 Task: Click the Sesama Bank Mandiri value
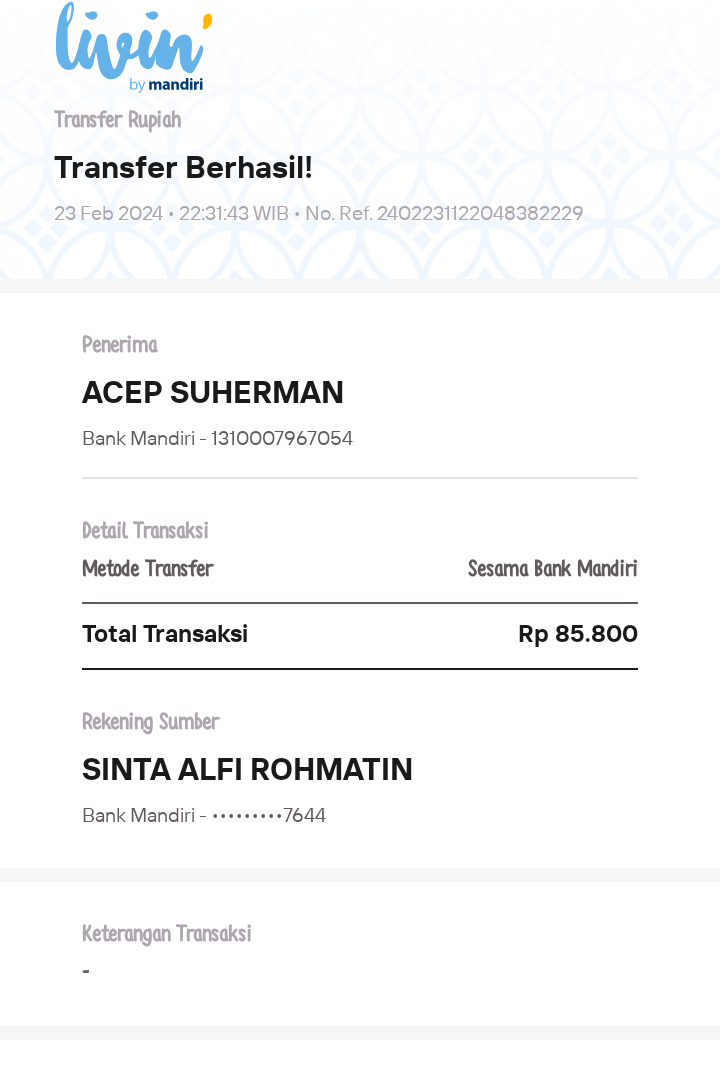tap(552, 569)
